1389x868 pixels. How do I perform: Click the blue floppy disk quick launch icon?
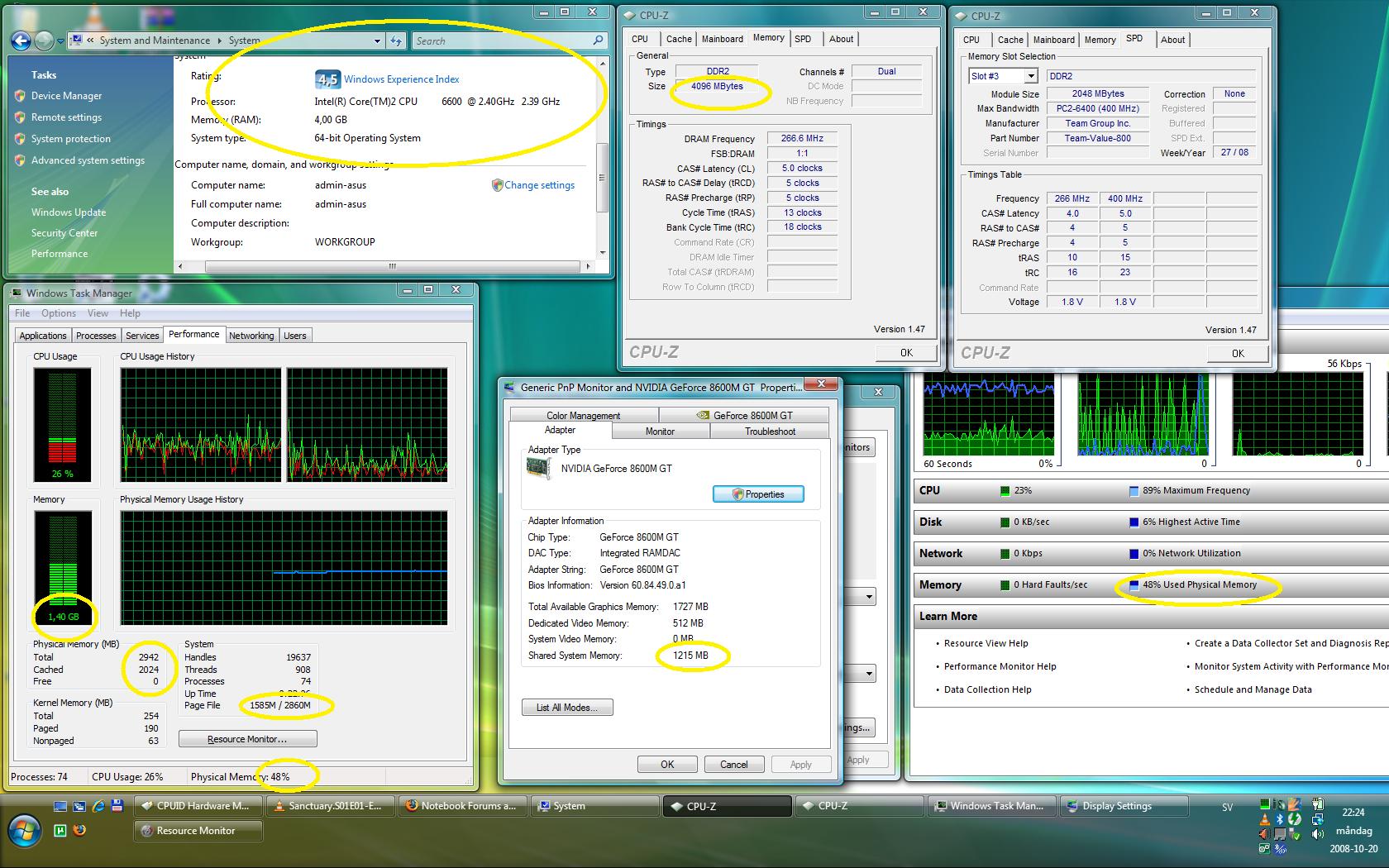(x=117, y=806)
